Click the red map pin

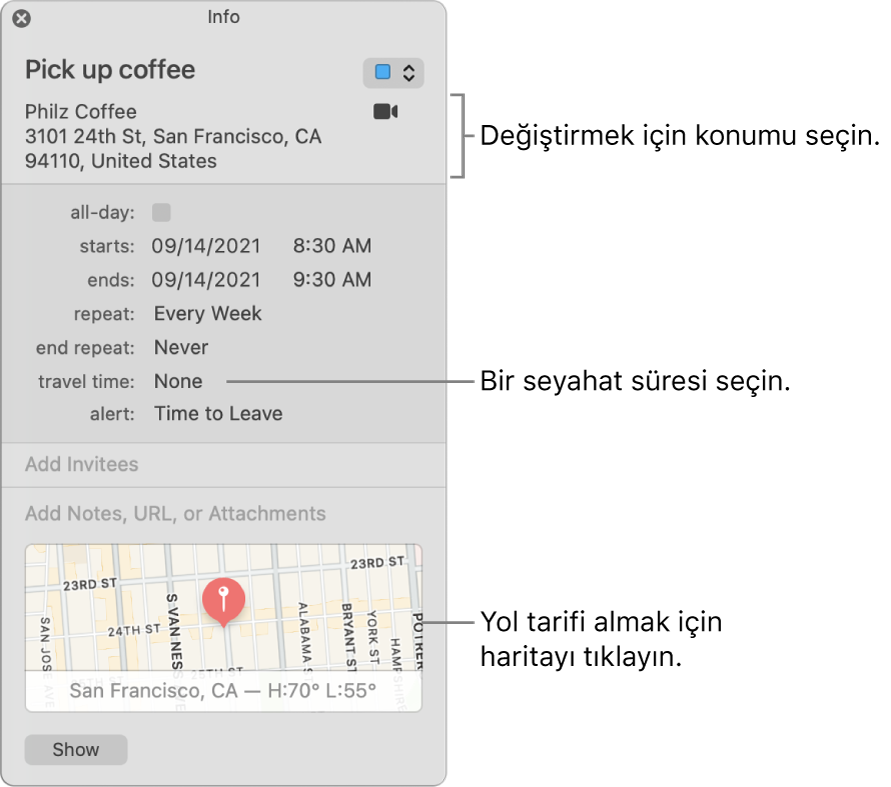tap(223, 602)
